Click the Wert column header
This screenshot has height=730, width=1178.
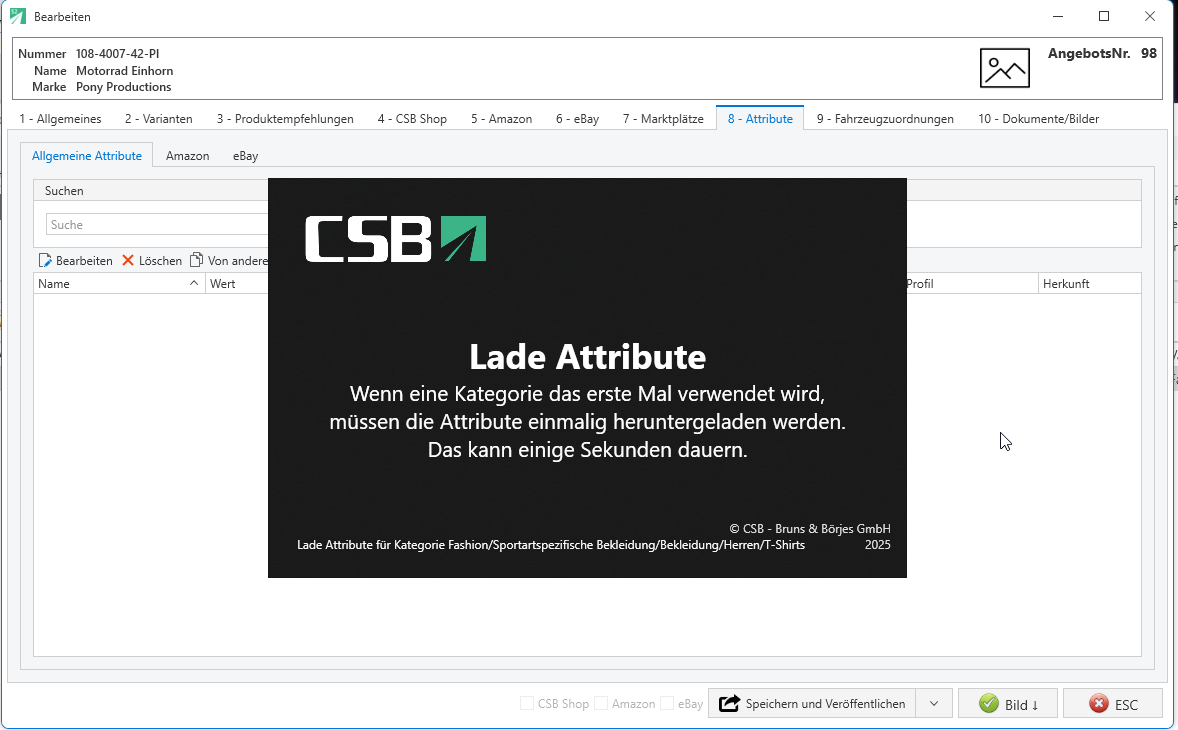237,284
